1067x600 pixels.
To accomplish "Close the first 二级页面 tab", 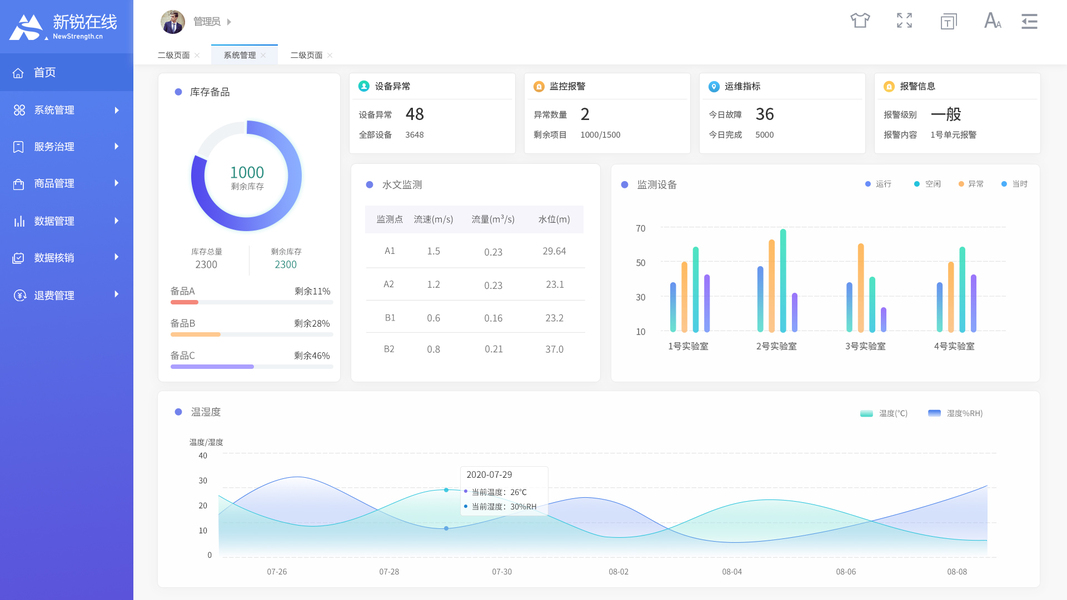I will point(197,55).
